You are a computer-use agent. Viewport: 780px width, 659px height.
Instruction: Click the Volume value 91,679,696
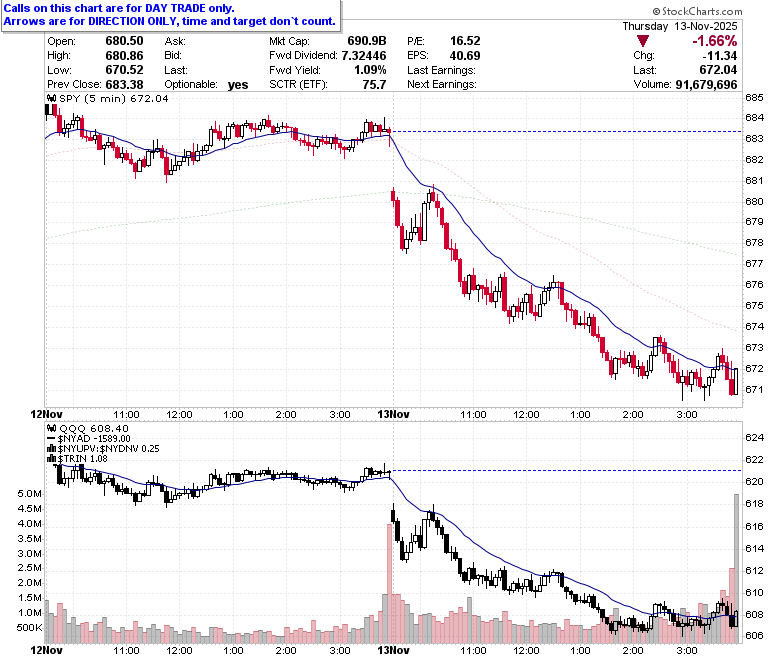click(706, 85)
